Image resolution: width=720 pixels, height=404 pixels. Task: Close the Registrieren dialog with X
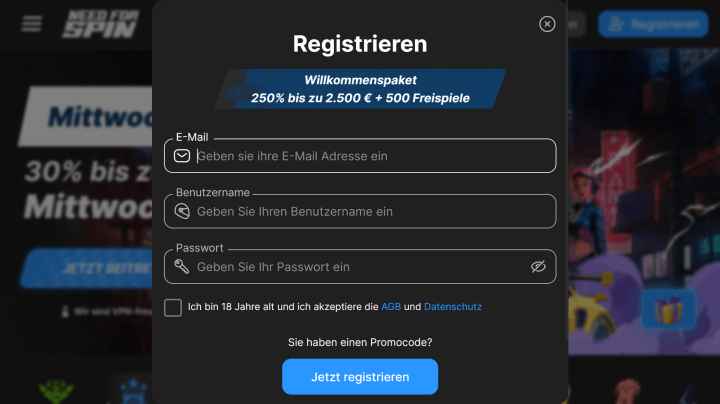pos(547,24)
